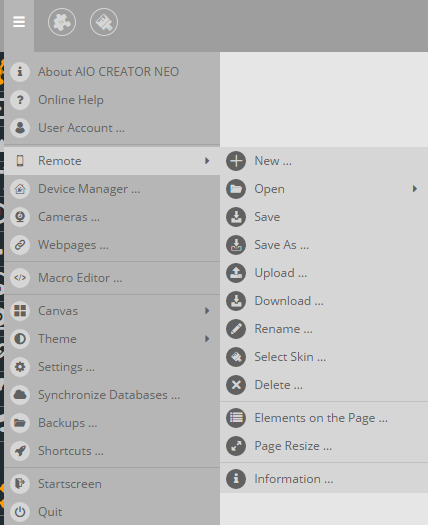This screenshot has width=428, height=525.
Task: Click the code brackets icon for Macro Editor
Action: (x=20, y=278)
